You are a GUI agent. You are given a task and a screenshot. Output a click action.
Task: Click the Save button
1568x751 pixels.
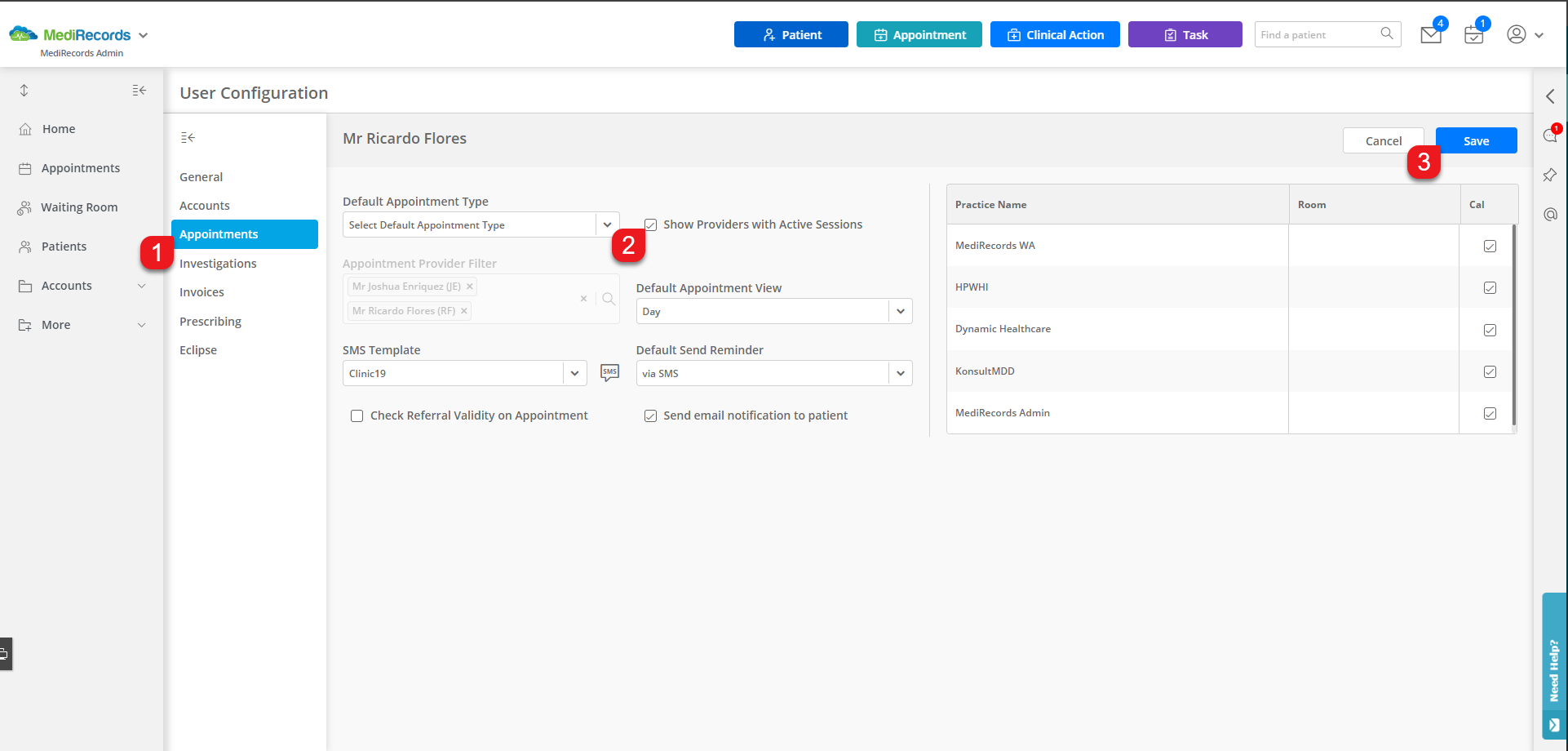[x=1475, y=140]
